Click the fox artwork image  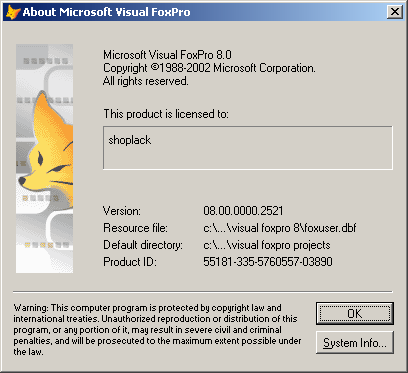(44, 158)
